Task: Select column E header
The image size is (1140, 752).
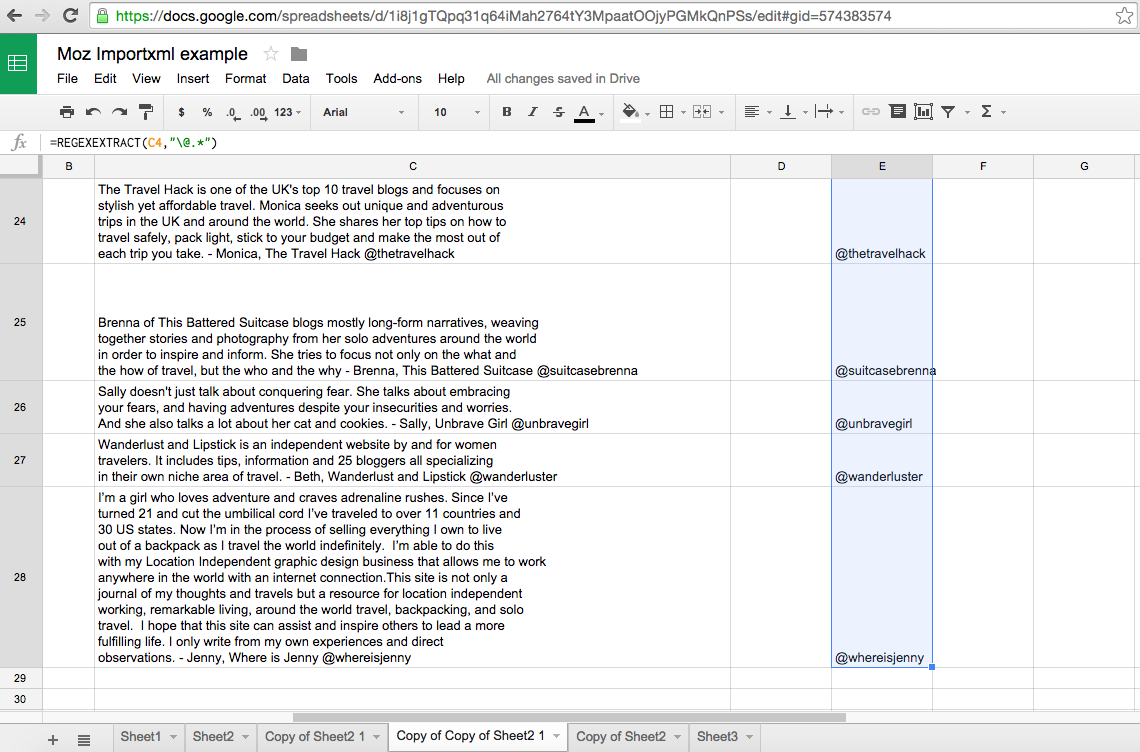Action: coord(882,167)
